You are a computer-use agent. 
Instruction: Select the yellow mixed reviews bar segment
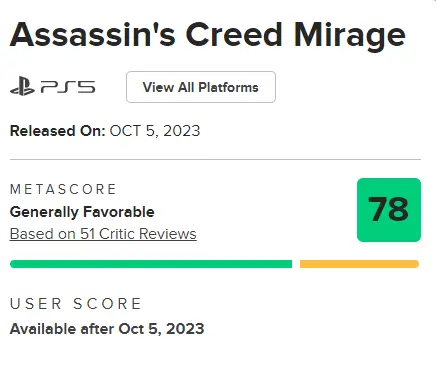(x=359, y=264)
